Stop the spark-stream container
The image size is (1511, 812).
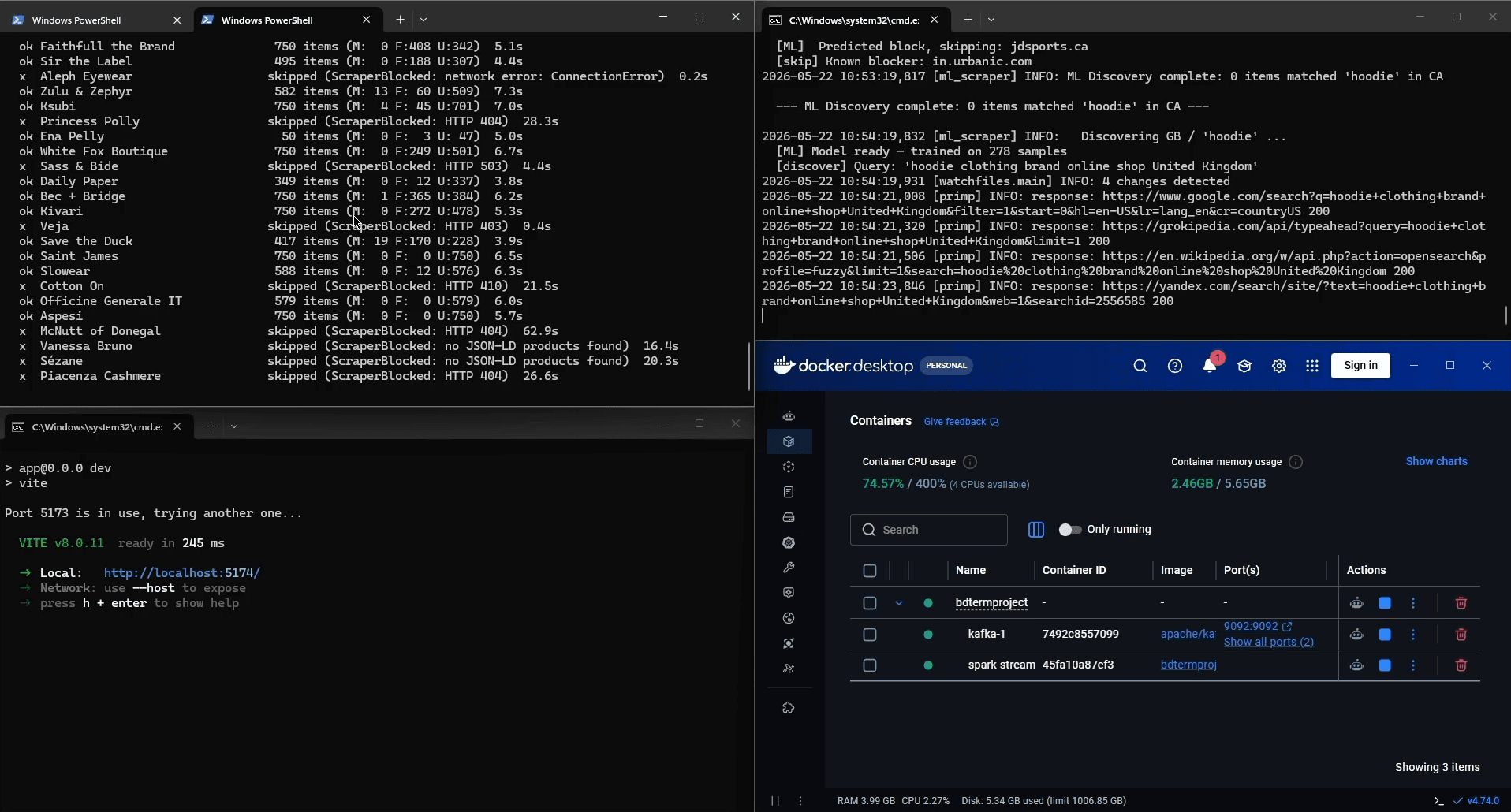[x=1385, y=665]
